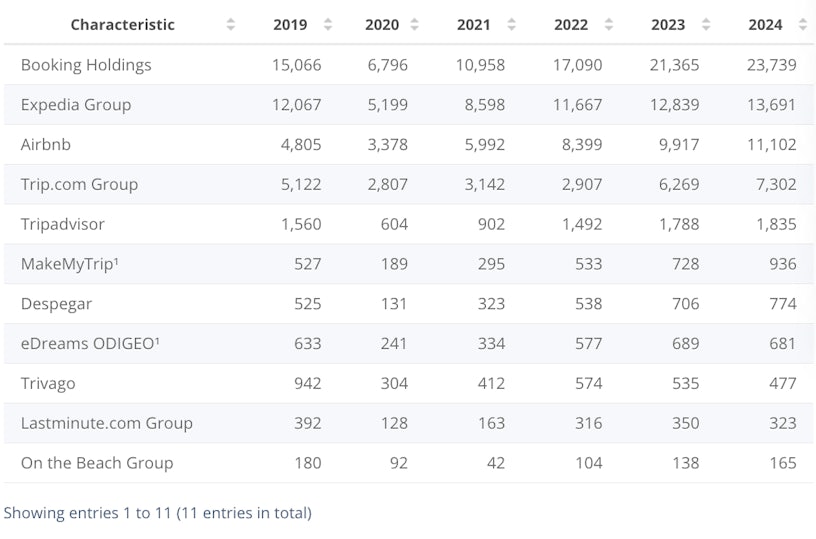Click Airbnb 2024 value 11,102
Viewport: 816px width, 539px height.
[772, 145]
